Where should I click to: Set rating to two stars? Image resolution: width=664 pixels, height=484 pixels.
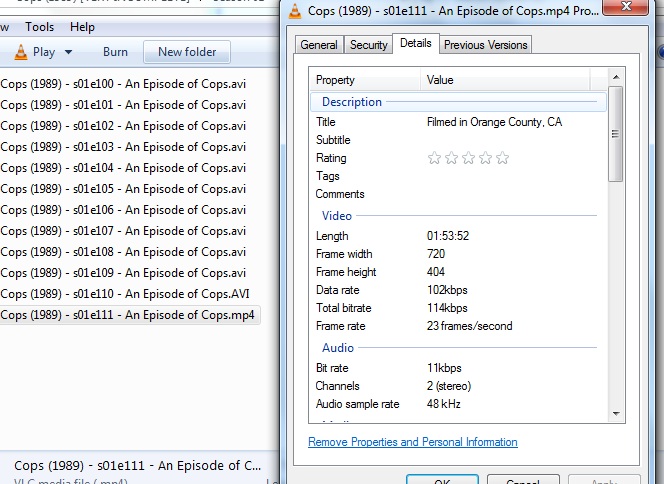[451, 158]
